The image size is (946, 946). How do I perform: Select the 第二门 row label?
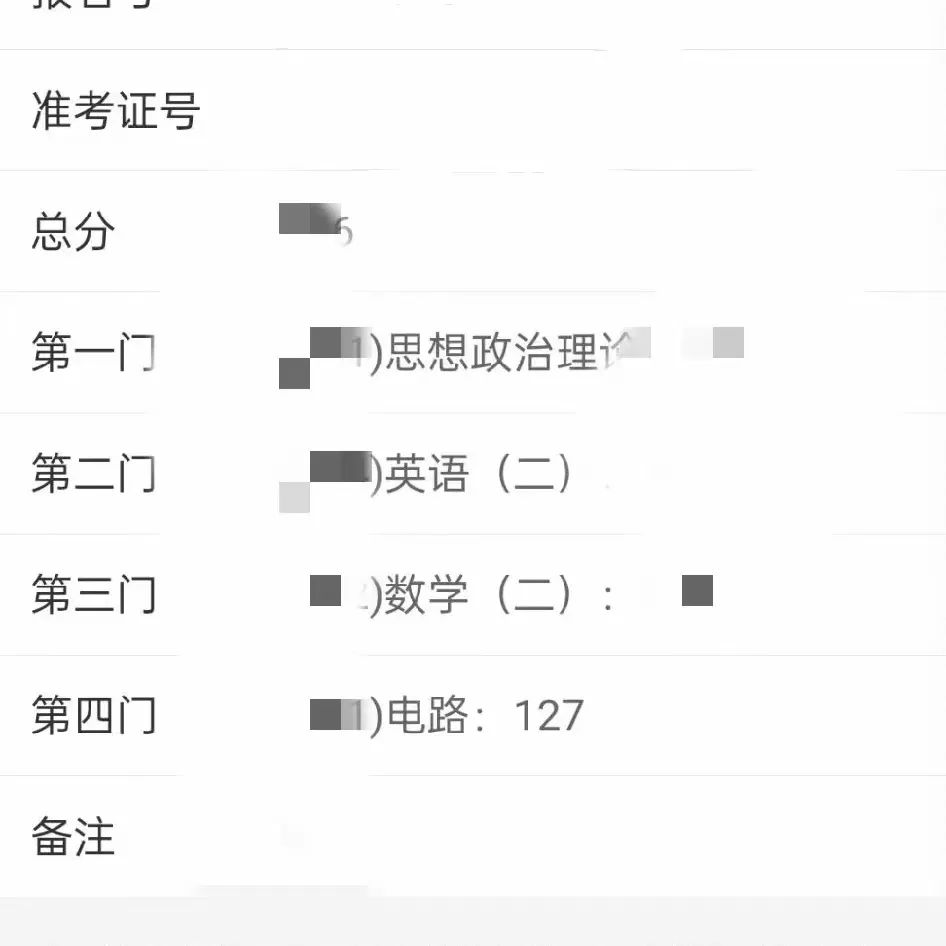coord(94,474)
